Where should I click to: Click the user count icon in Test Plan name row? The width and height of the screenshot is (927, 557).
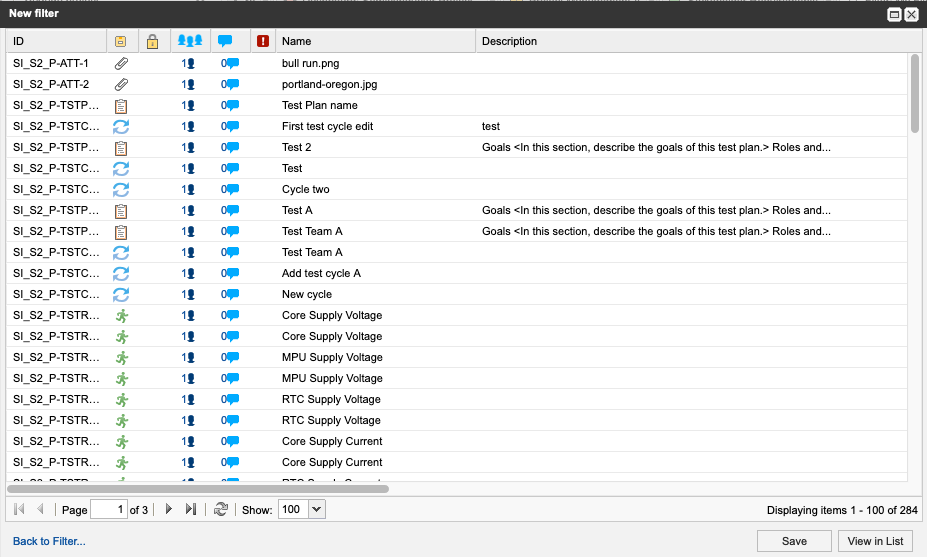point(187,105)
